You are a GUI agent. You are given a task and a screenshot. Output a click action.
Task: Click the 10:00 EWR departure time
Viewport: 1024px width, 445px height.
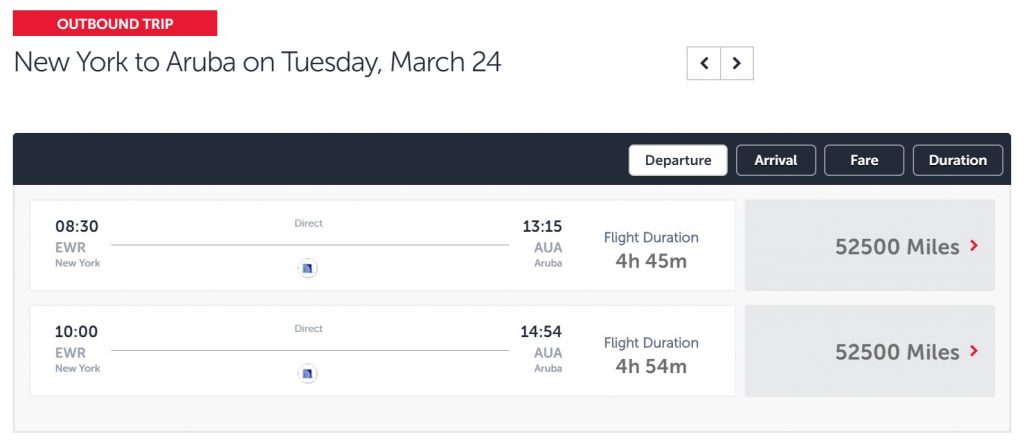pyautogui.click(x=77, y=332)
